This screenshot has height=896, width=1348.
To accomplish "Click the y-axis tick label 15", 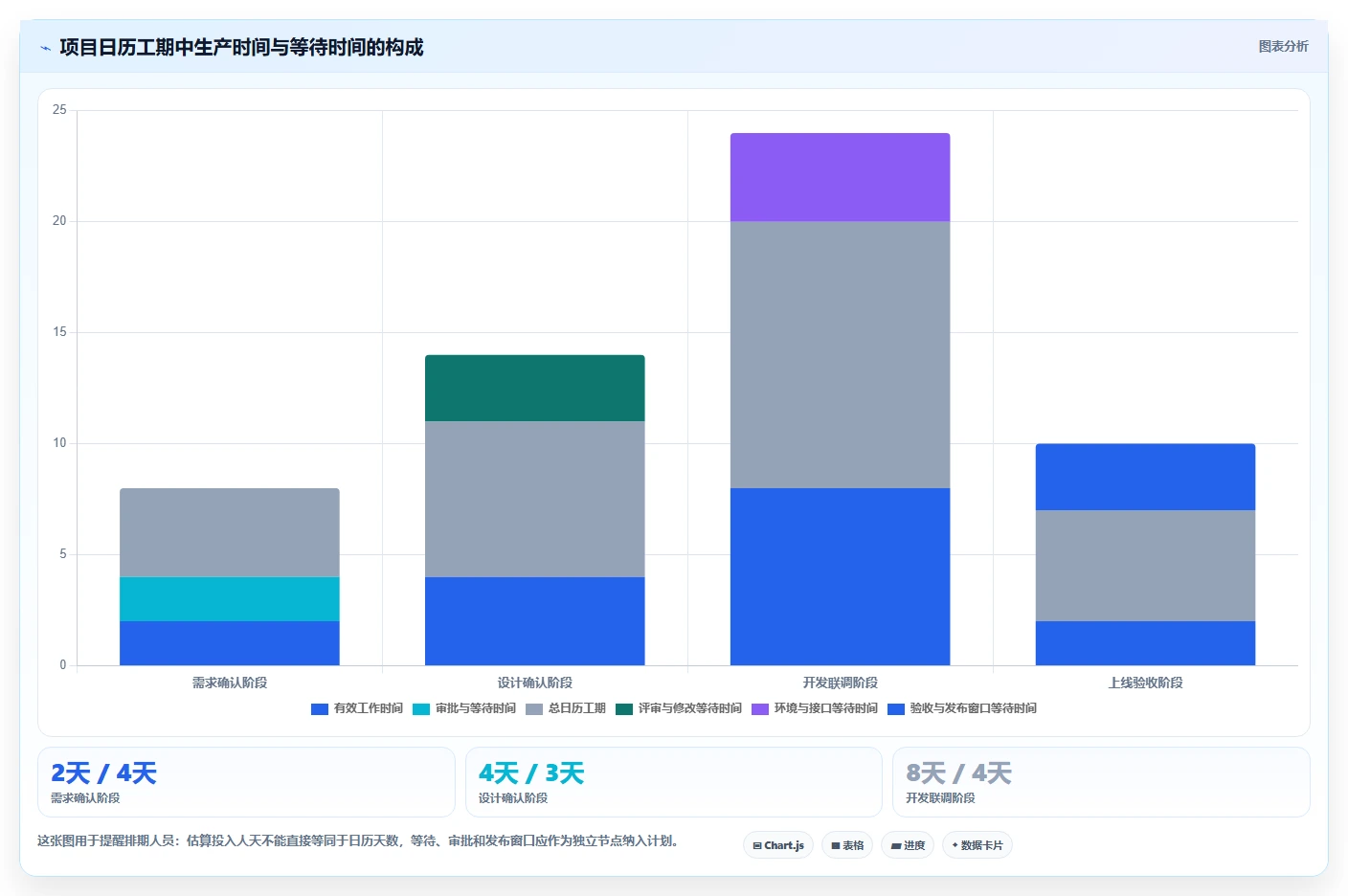I will coord(59,332).
